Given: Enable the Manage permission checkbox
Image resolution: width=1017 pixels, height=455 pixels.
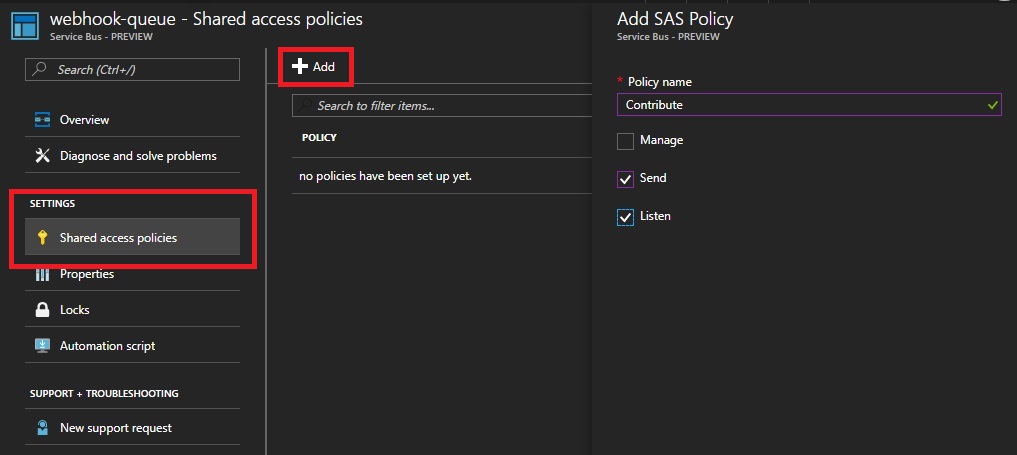Looking at the screenshot, I should pyautogui.click(x=625, y=141).
